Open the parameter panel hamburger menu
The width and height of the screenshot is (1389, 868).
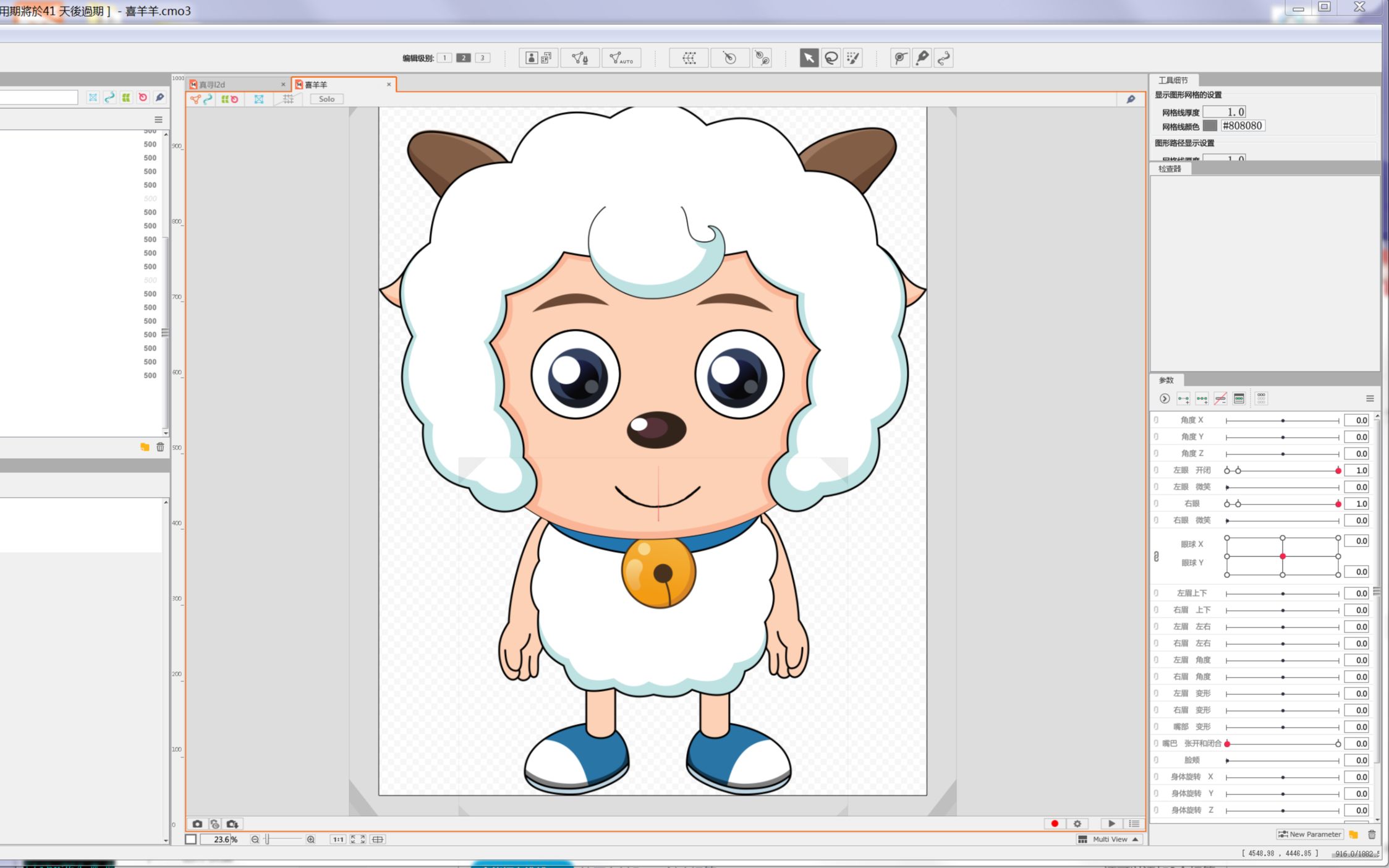click(x=1369, y=399)
